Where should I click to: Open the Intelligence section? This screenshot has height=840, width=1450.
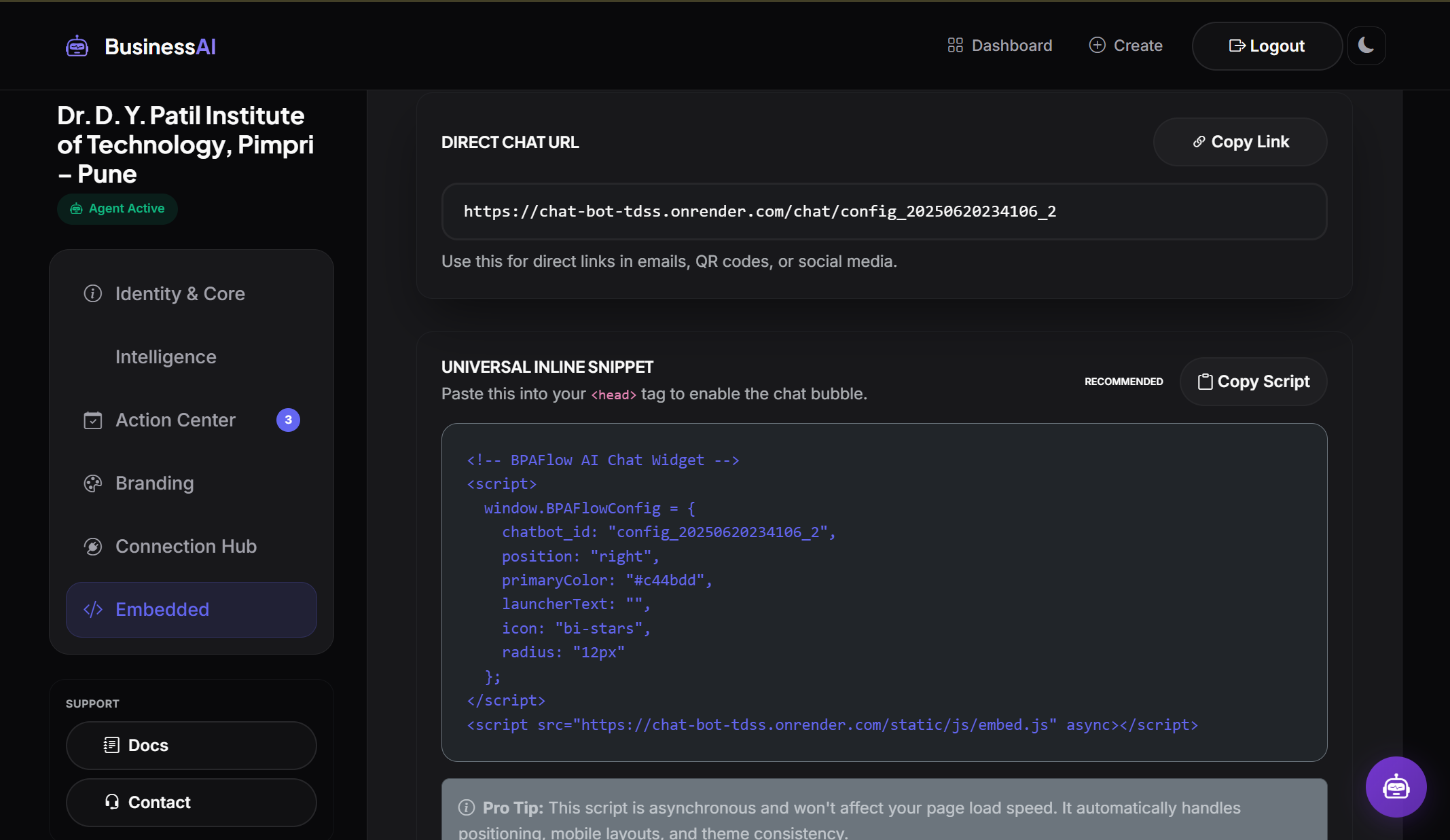pos(166,357)
